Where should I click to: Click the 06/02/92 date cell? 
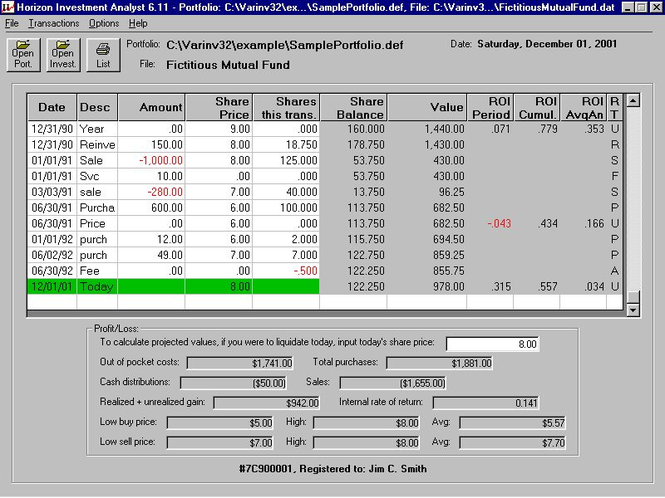[52, 255]
